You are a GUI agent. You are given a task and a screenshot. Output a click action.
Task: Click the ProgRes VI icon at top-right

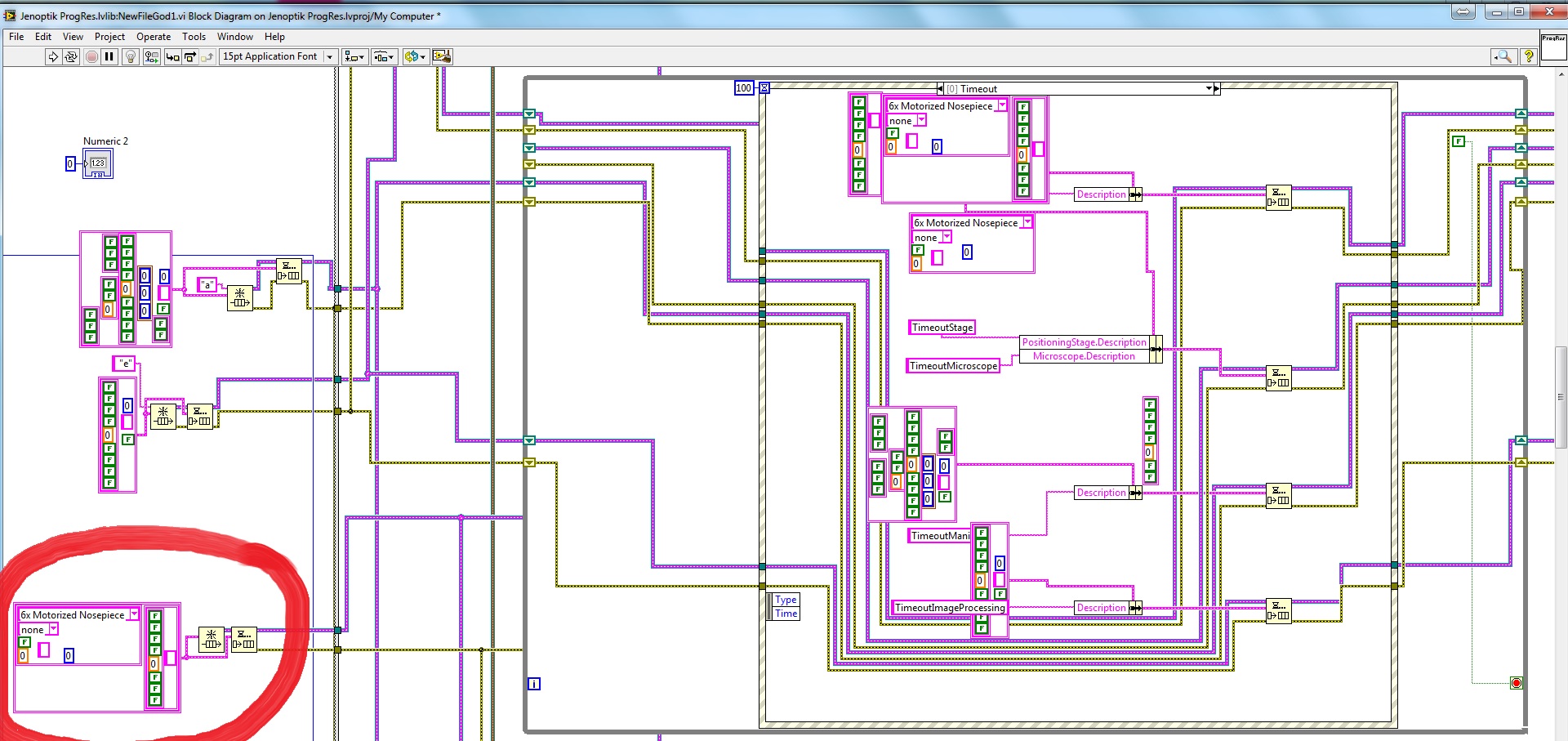[1553, 47]
